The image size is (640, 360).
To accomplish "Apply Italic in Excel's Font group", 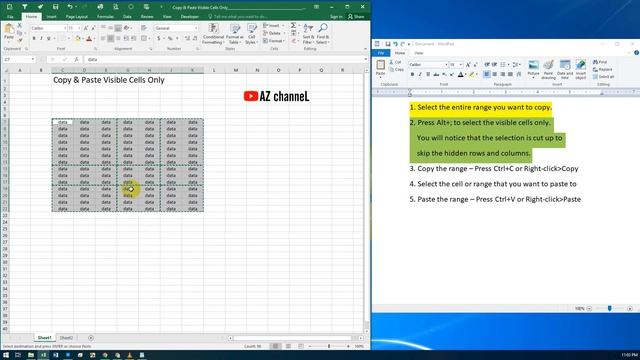I will click(41, 38).
